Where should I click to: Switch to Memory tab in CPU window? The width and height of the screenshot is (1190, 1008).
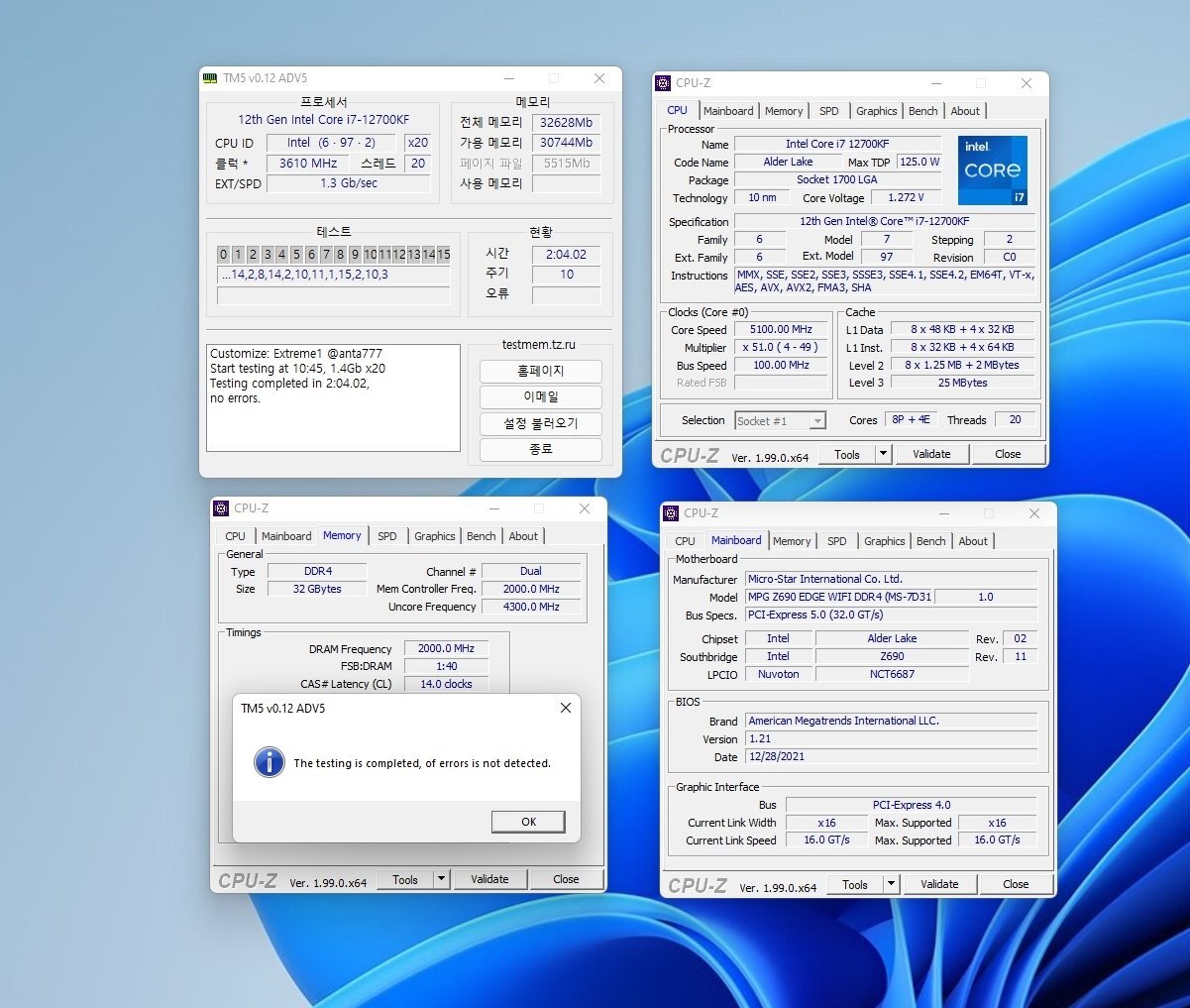784,111
